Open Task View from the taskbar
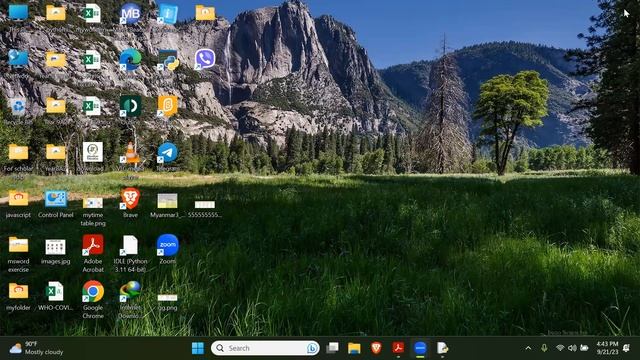Screen dimensions: 640x360 [333, 348]
